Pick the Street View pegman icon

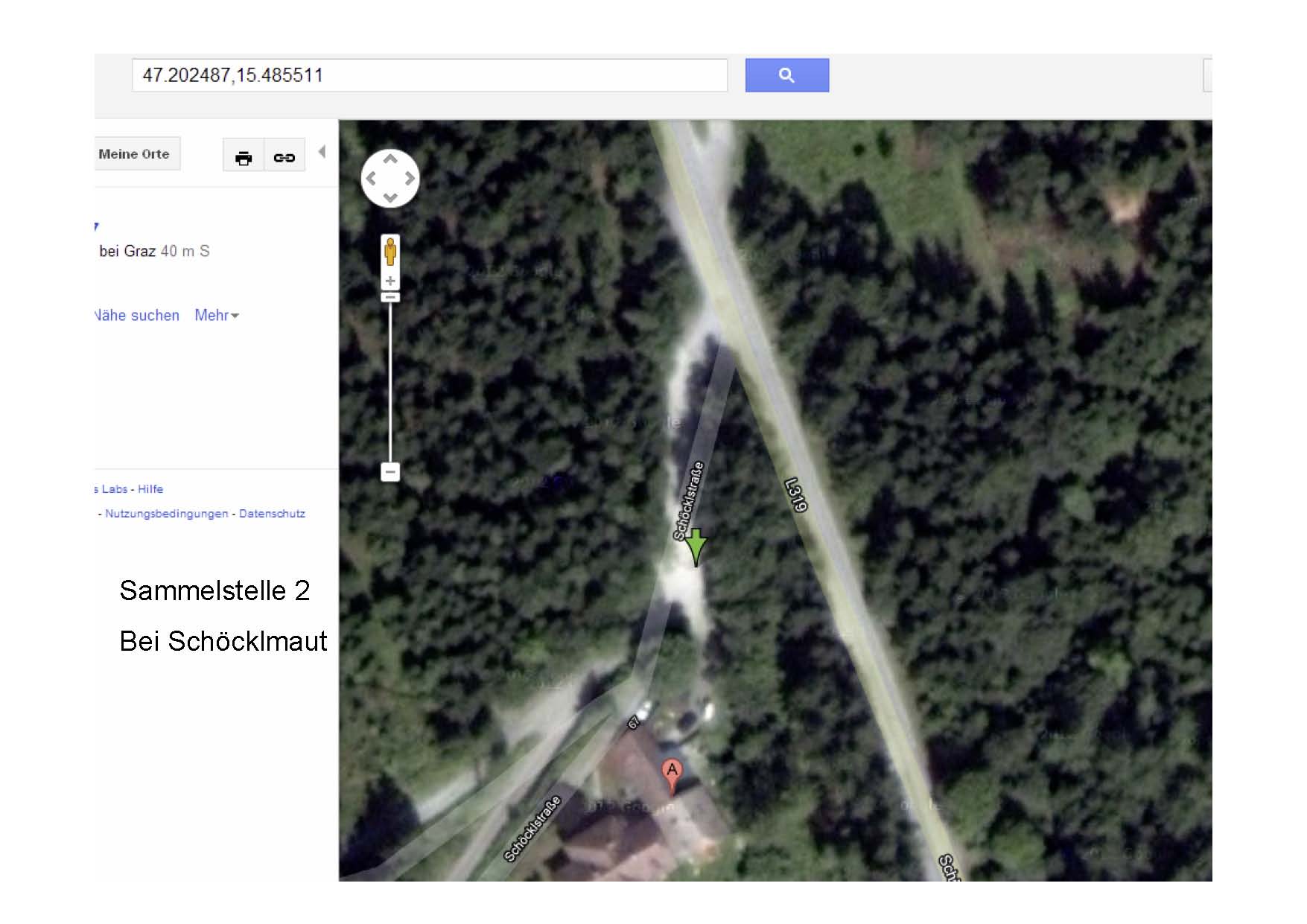click(390, 252)
